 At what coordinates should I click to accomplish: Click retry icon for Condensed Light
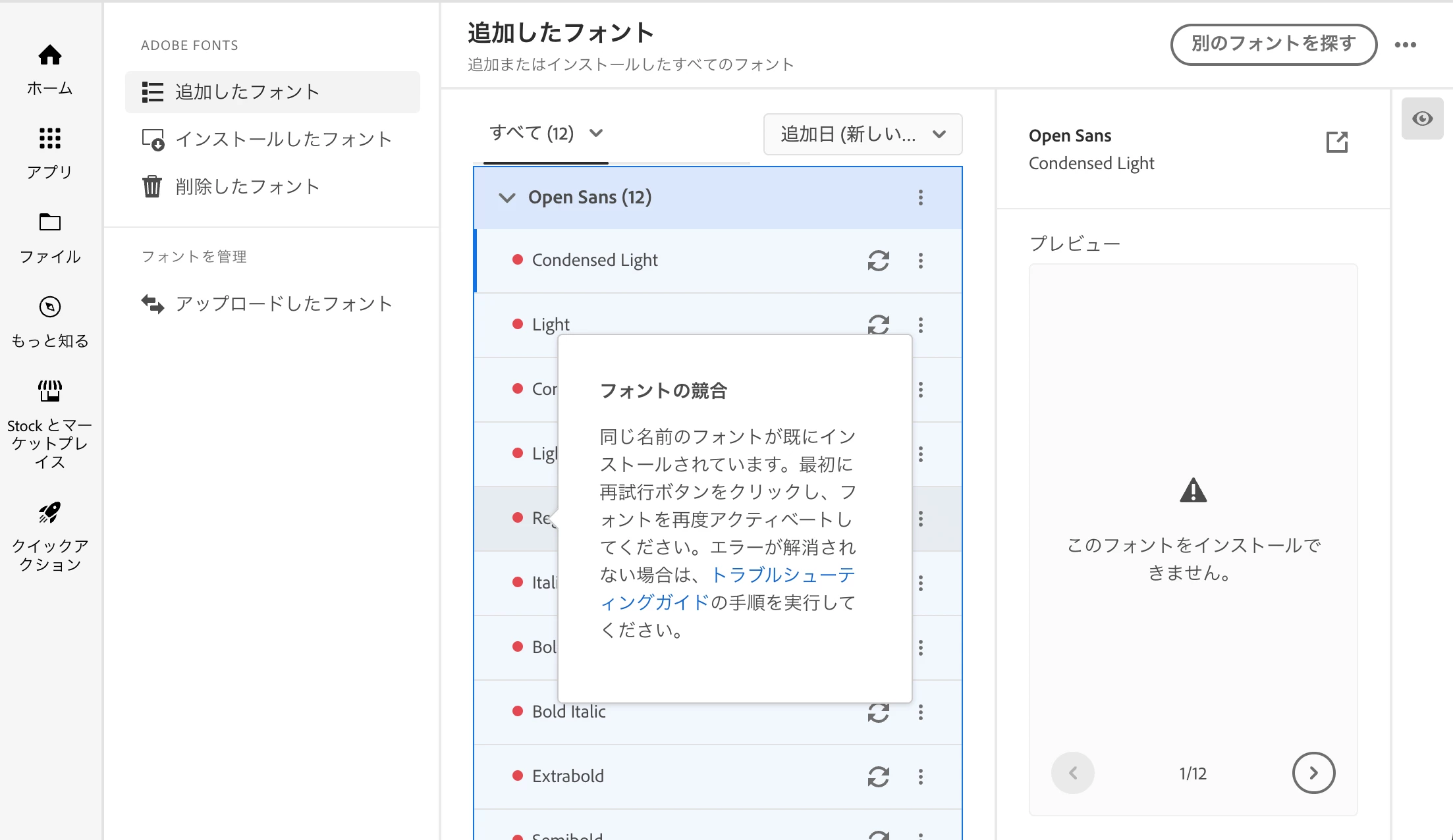878,261
